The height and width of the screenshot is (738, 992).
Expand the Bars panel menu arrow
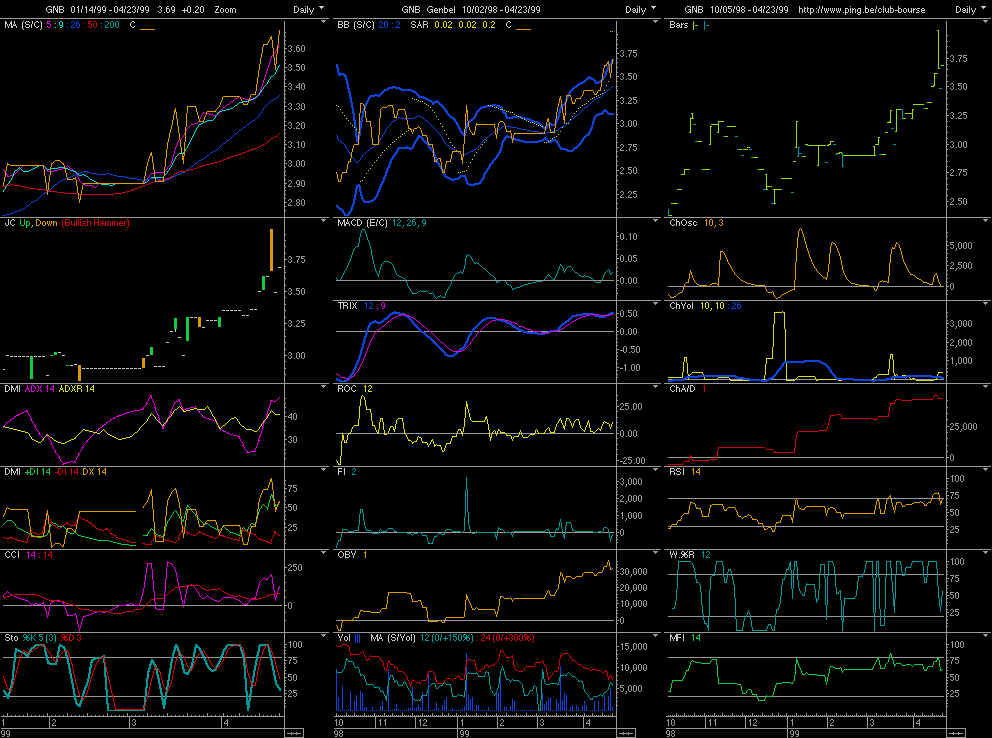coord(986,22)
